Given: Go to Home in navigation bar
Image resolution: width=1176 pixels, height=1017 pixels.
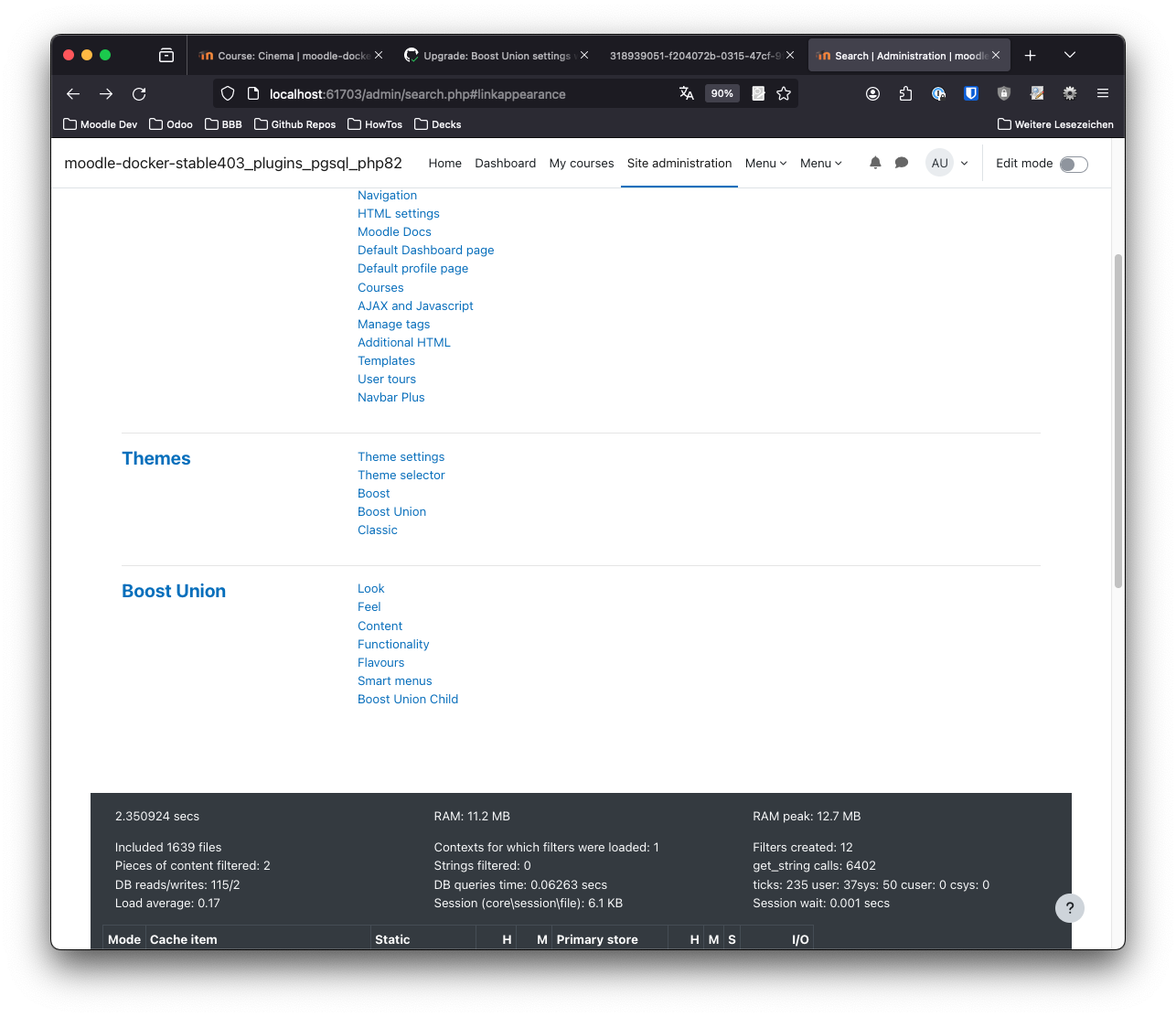Looking at the screenshot, I should (x=445, y=163).
